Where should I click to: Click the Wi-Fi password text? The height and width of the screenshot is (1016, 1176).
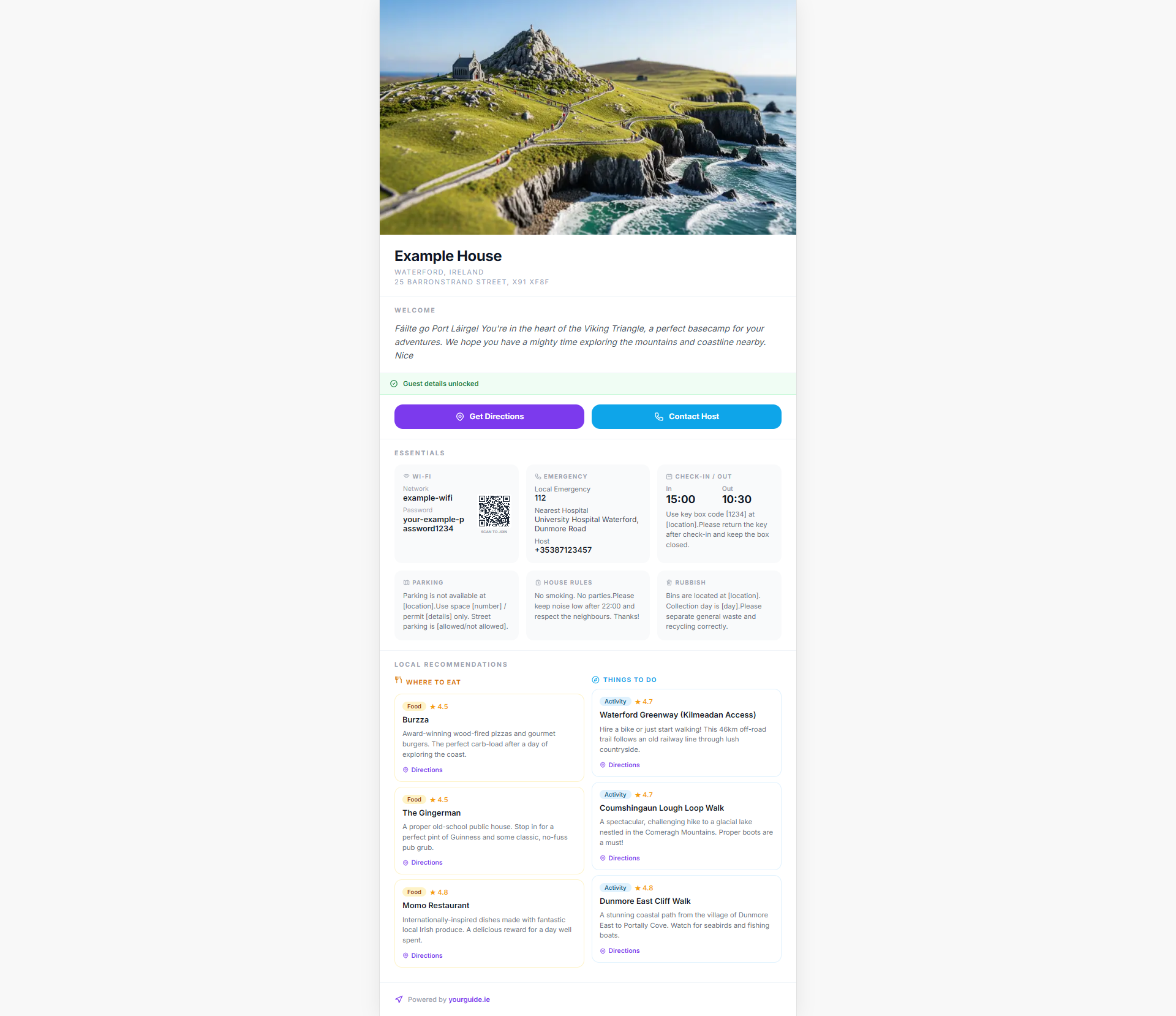coord(434,524)
